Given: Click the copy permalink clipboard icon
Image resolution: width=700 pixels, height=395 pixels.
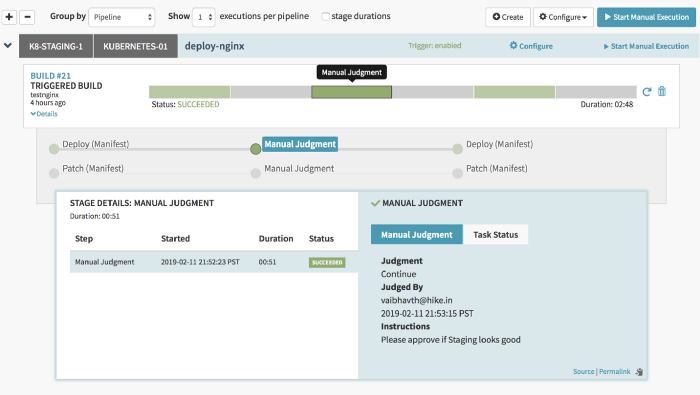Looking at the screenshot, I should pos(639,372).
